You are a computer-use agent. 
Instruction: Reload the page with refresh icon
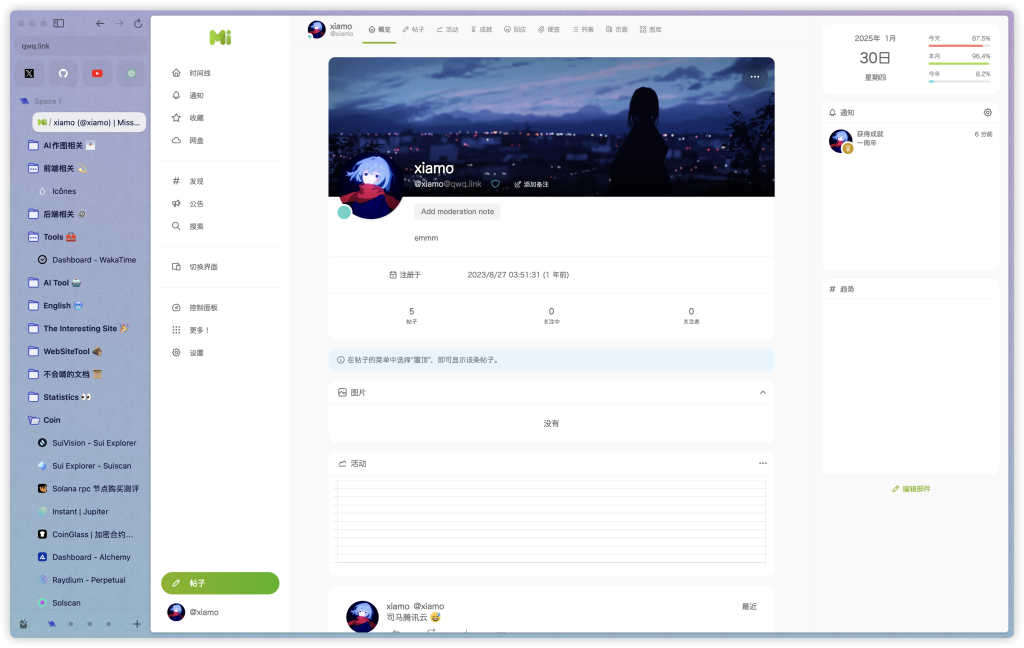click(137, 23)
